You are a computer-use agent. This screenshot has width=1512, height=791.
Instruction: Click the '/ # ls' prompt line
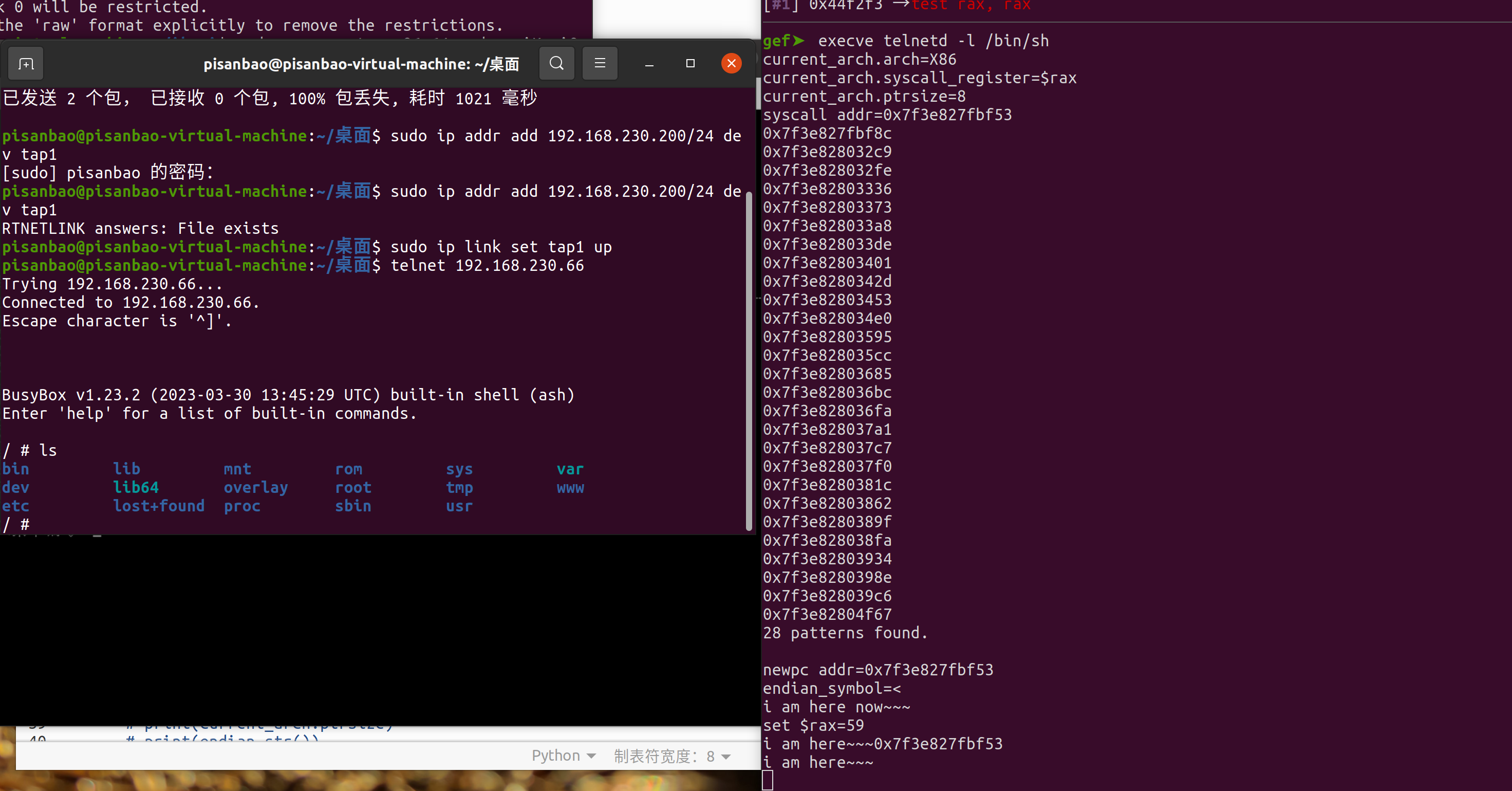click(29, 450)
